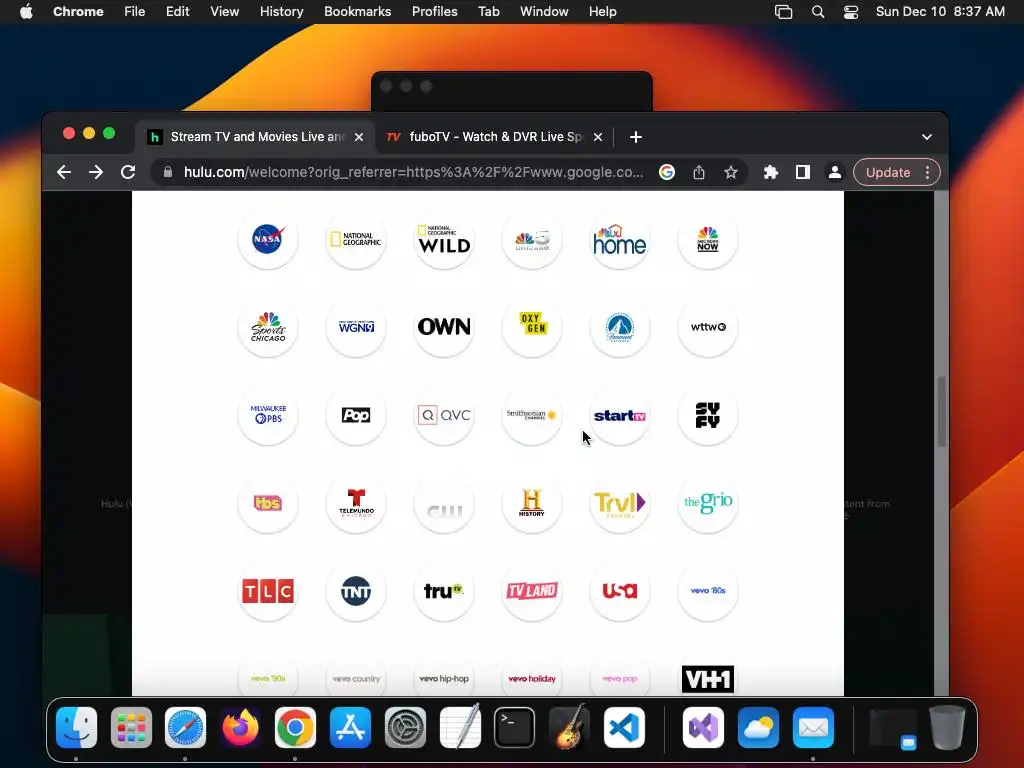Select the National Geographic channel logo
Viewport: 1024px width, 768px height.
356,240
